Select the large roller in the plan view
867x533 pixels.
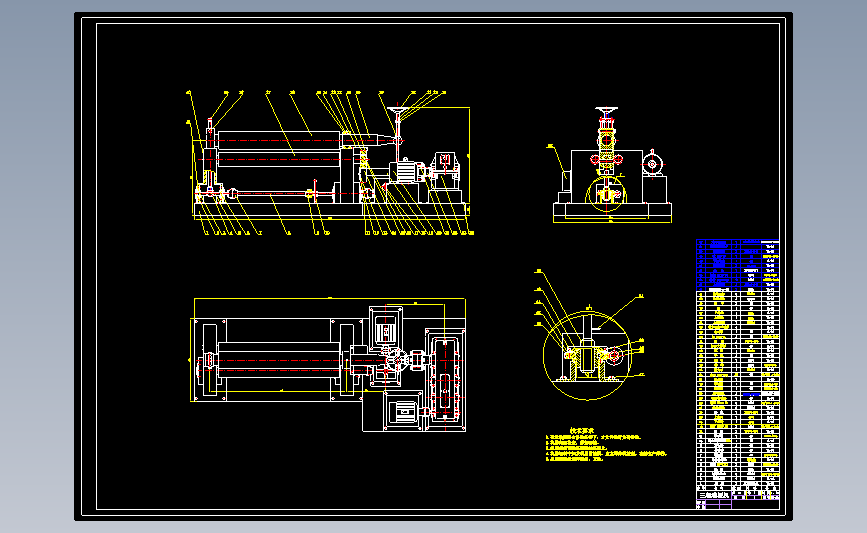click(279, 360)
